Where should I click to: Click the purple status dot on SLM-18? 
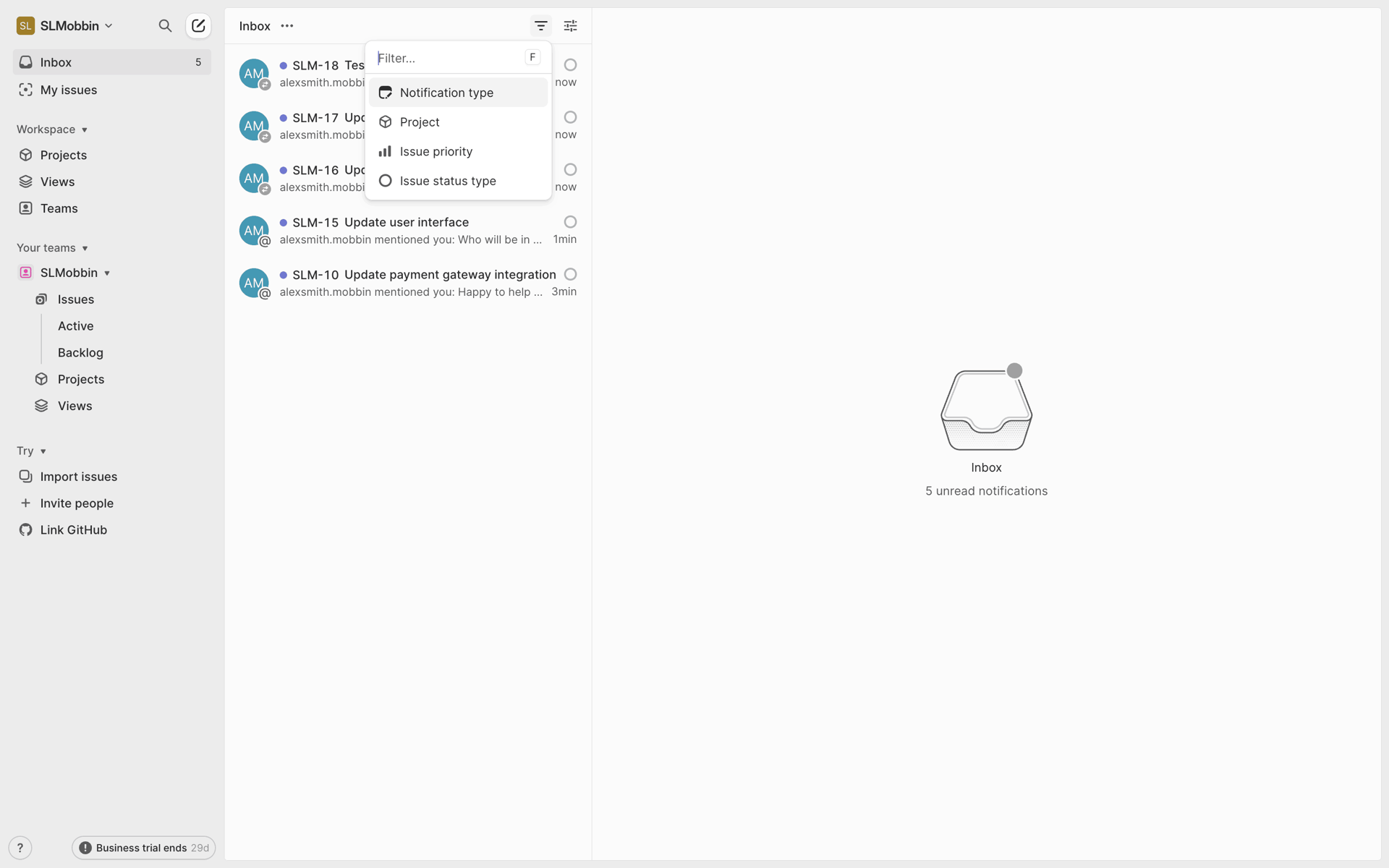coord(284,66)
